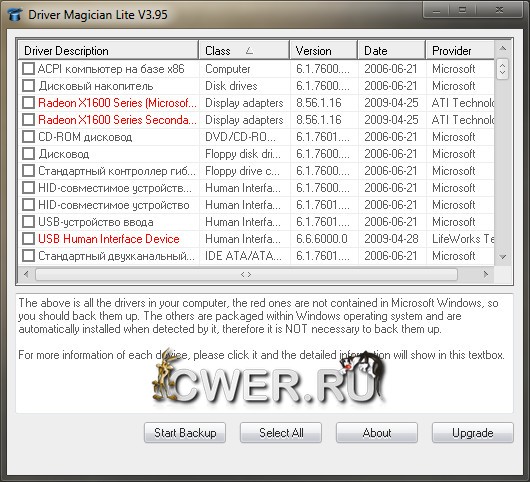Screen dimensions: 530x482
Task: Click the vertical scrollbar down arrow
Action: 503,257
